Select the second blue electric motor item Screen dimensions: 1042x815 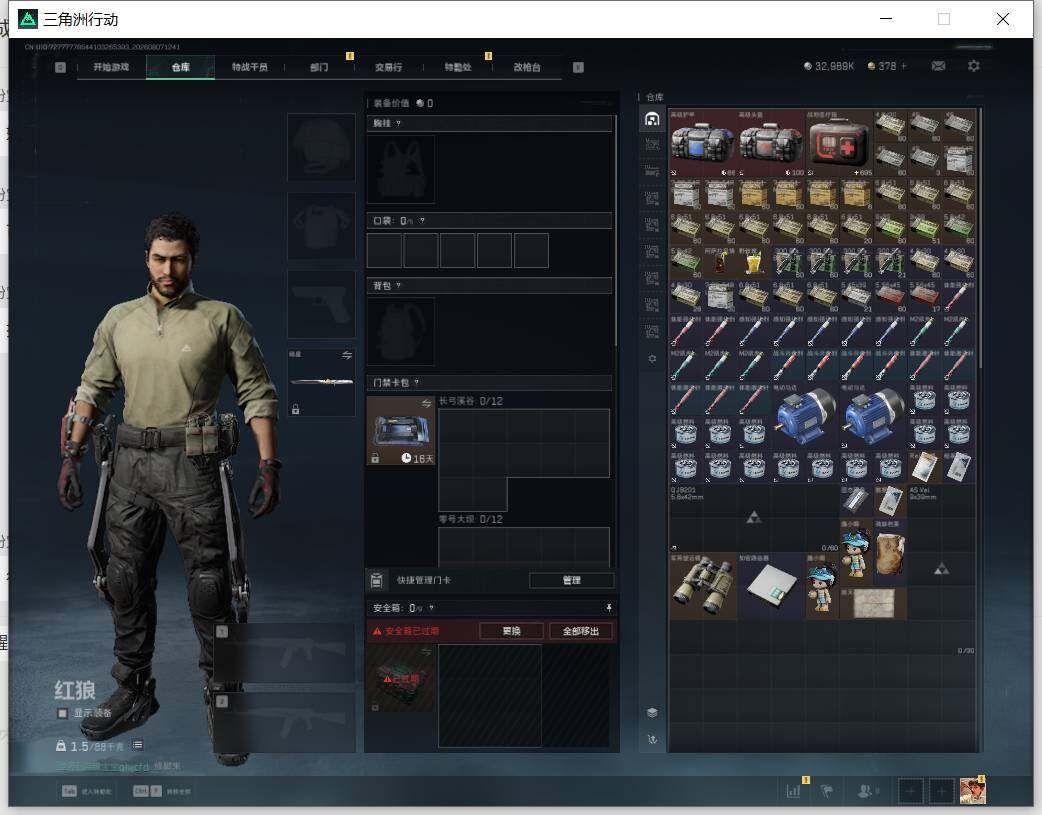[873, 415]
